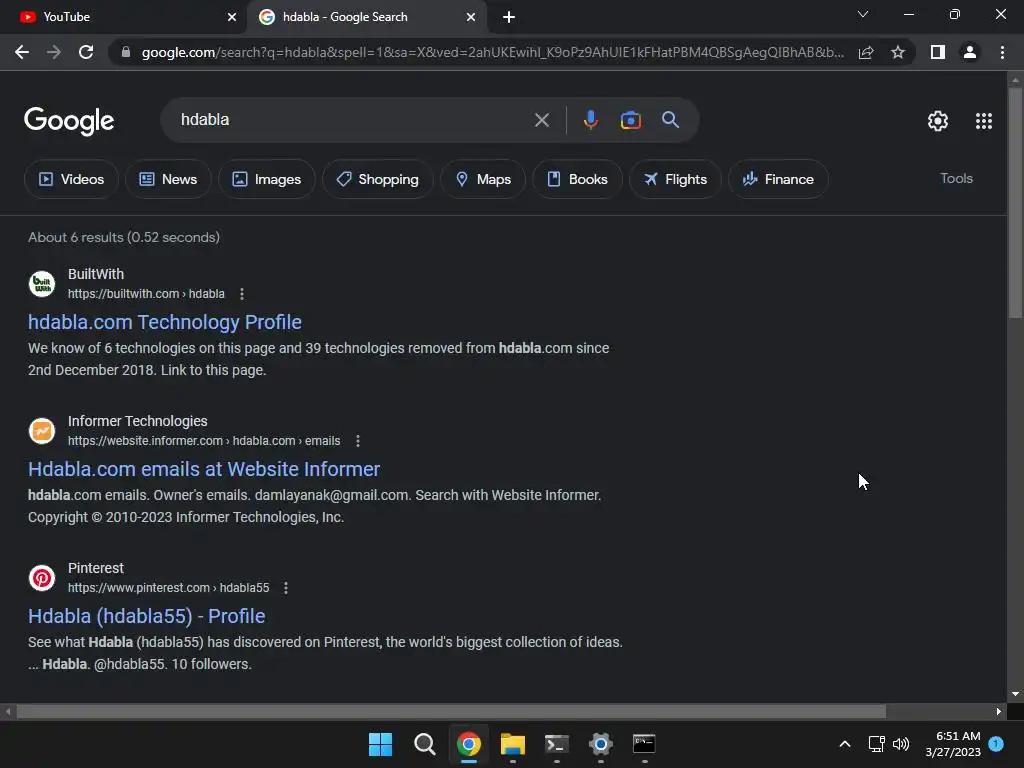1024x768 pixels.
Task: Open the clock showing 6:51 AM
Action: pyautogui.click(x=953, y=744)
